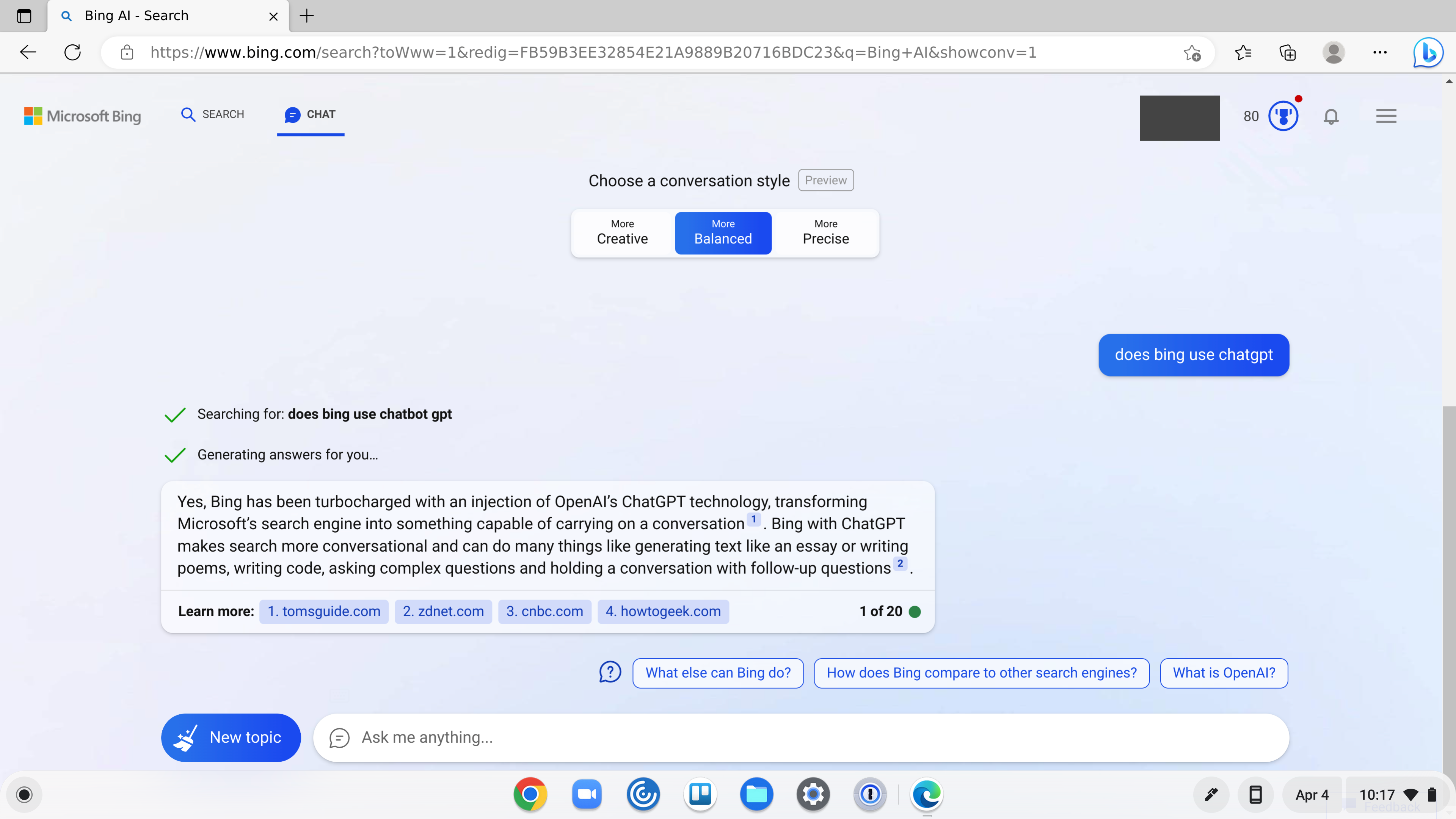Launch Zoom from shelf
1456x819 pixels.
587,795
